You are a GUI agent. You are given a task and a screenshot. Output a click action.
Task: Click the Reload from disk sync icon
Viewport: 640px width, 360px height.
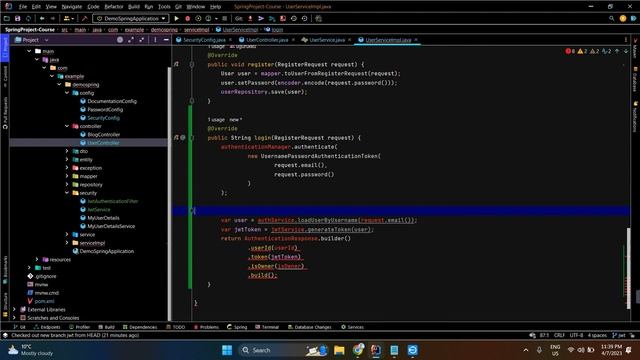28,18
